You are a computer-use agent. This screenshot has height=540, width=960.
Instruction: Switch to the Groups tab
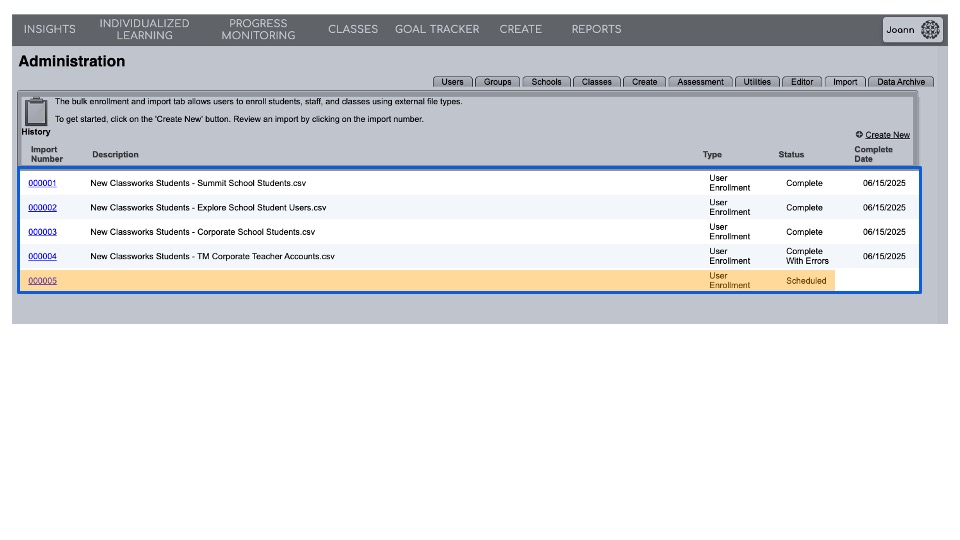tap(497, 82)
